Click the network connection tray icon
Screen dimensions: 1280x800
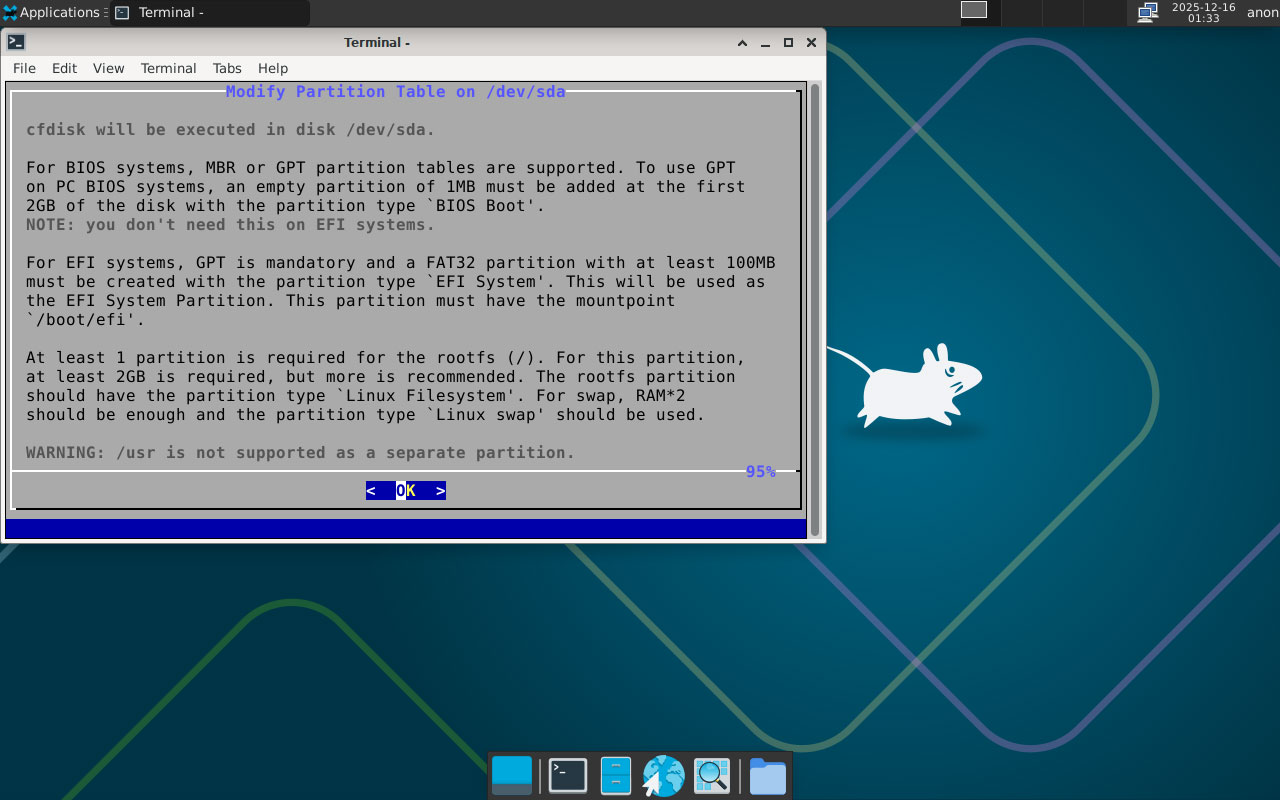click(x=1148, y=13)
